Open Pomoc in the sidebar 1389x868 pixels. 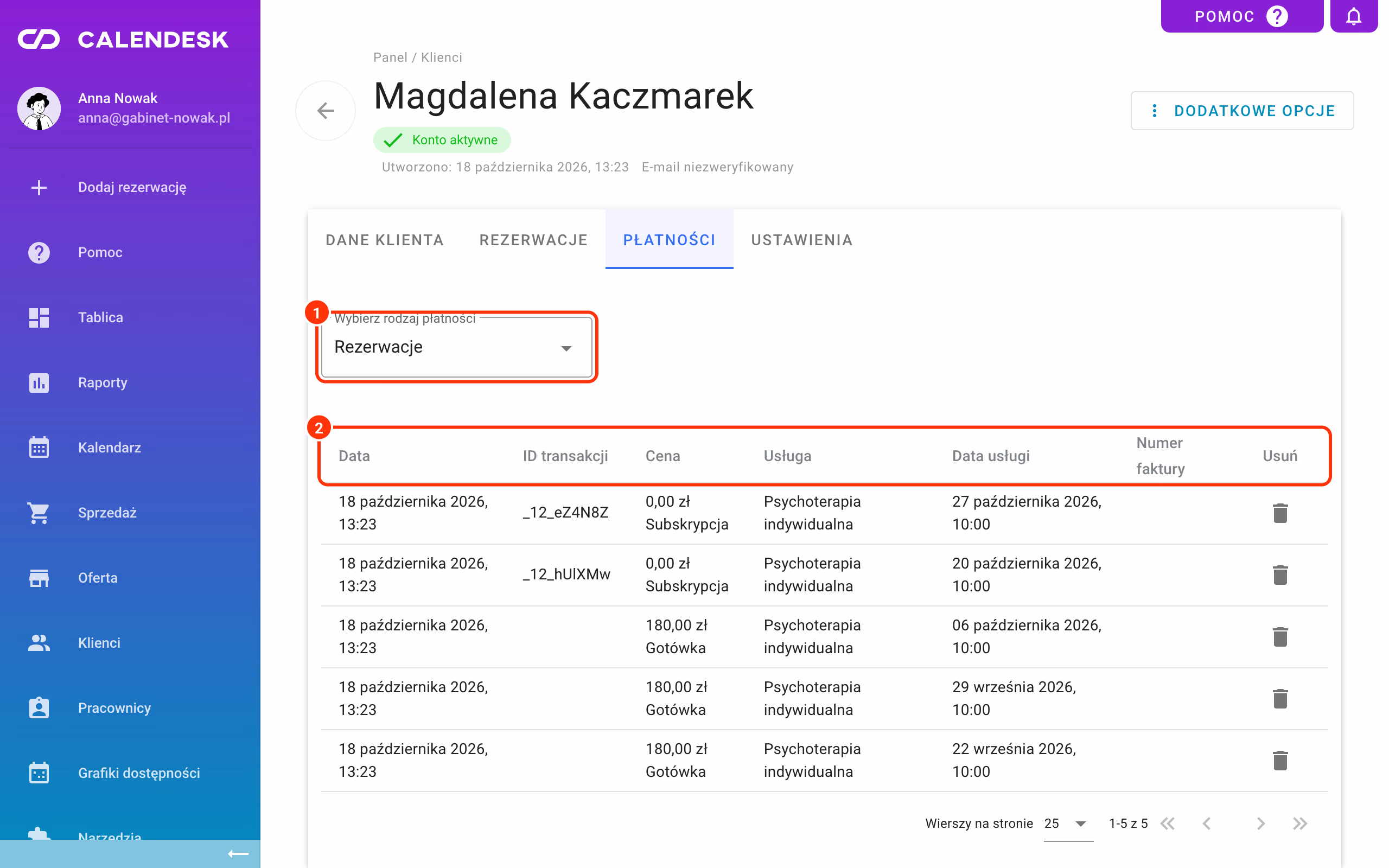pyautogui.click(x=130, y=253)
